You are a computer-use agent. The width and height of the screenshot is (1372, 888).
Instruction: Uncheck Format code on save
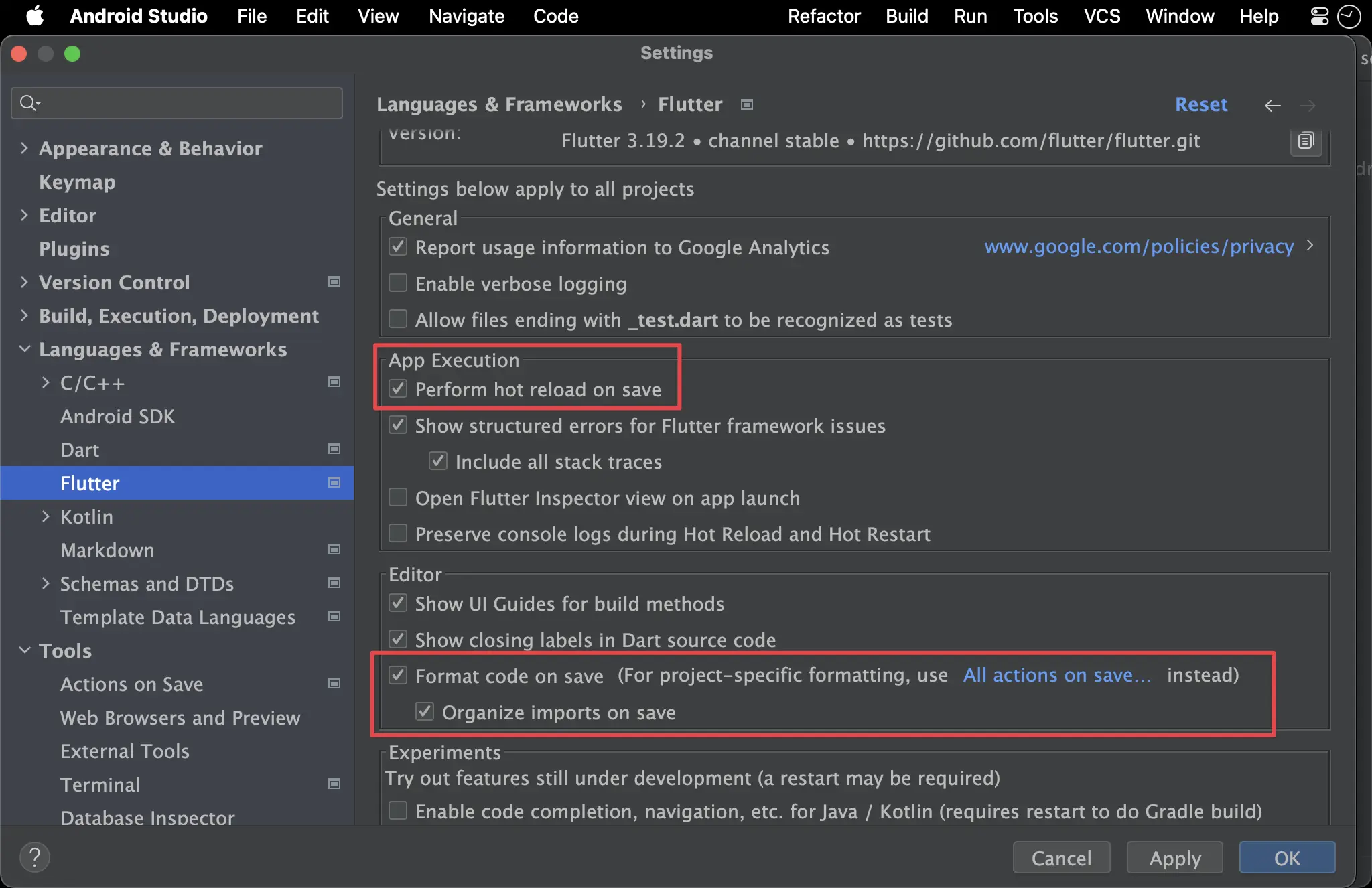398,676
